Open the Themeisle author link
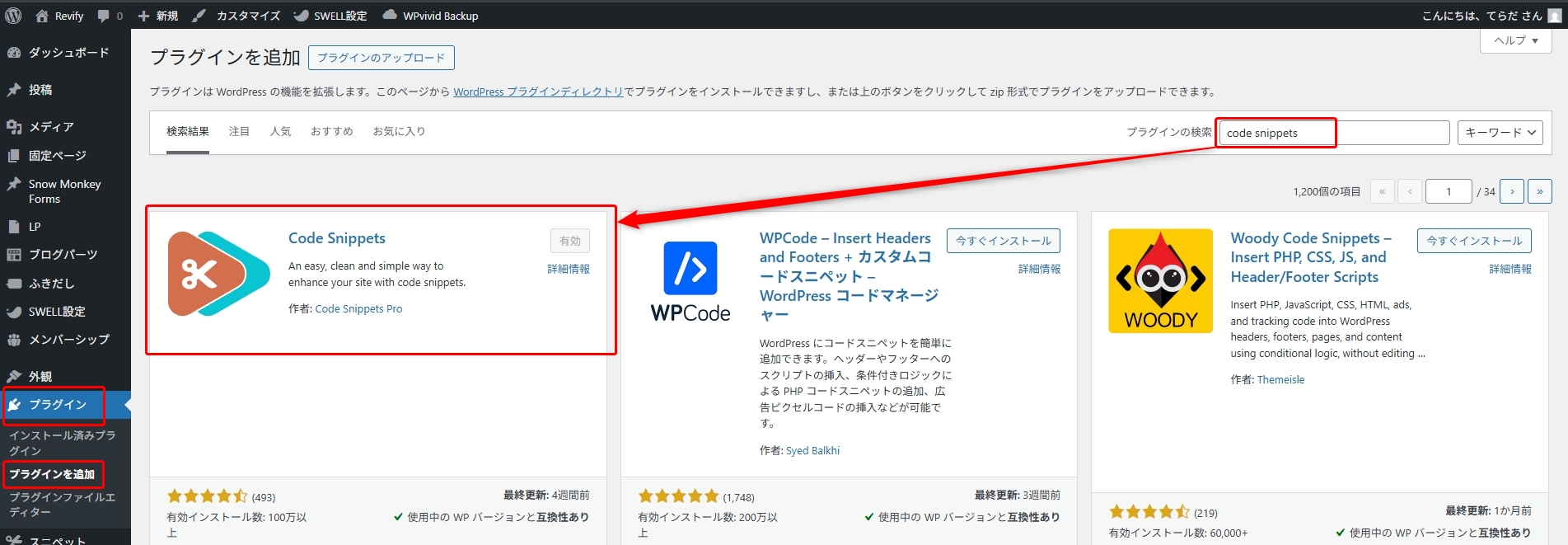The height and width of the screenshot is (545, 1568). pyautogui.click(x=1280, y=380)
